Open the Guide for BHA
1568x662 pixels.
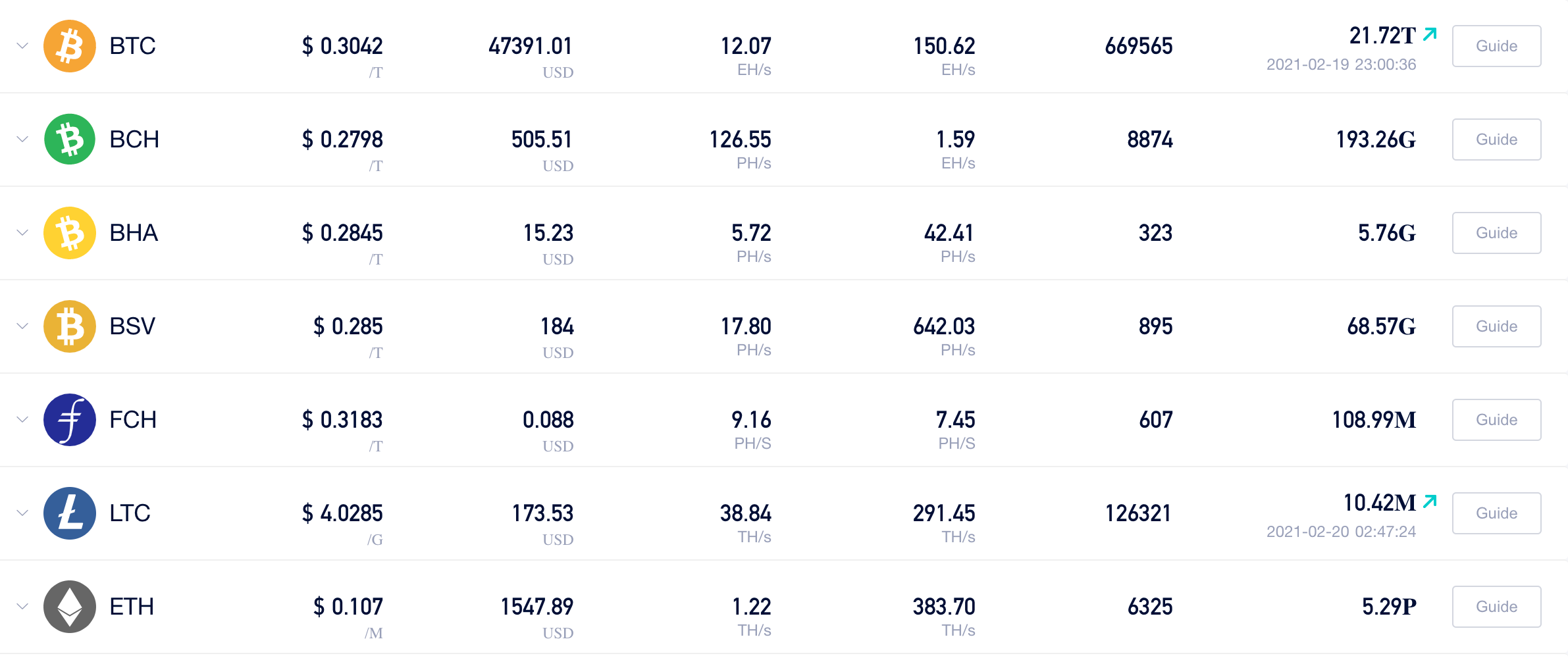click(x=1496, y=233)
